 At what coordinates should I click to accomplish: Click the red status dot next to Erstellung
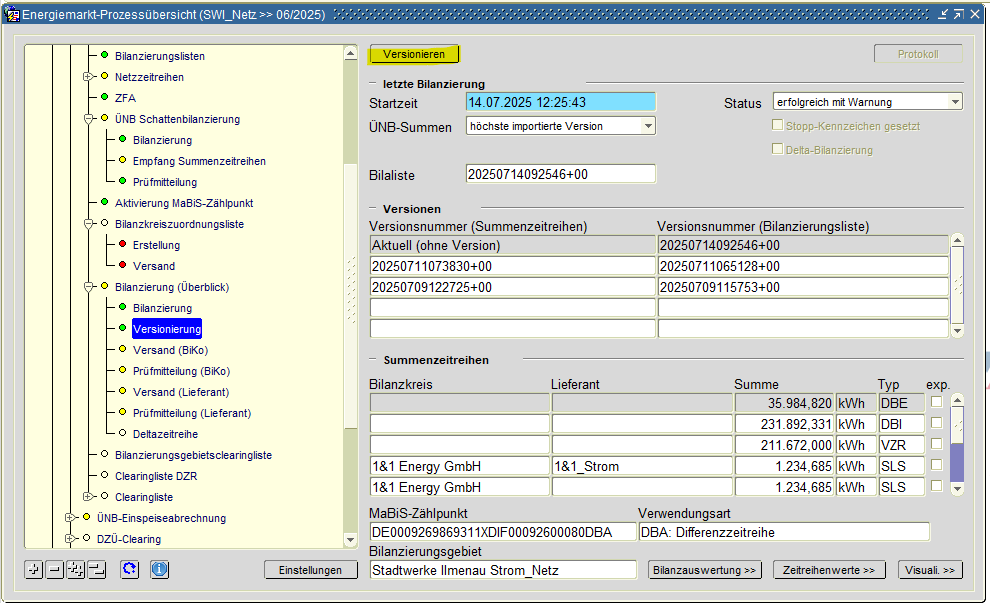pyautogui.click(x=122, y=245)
